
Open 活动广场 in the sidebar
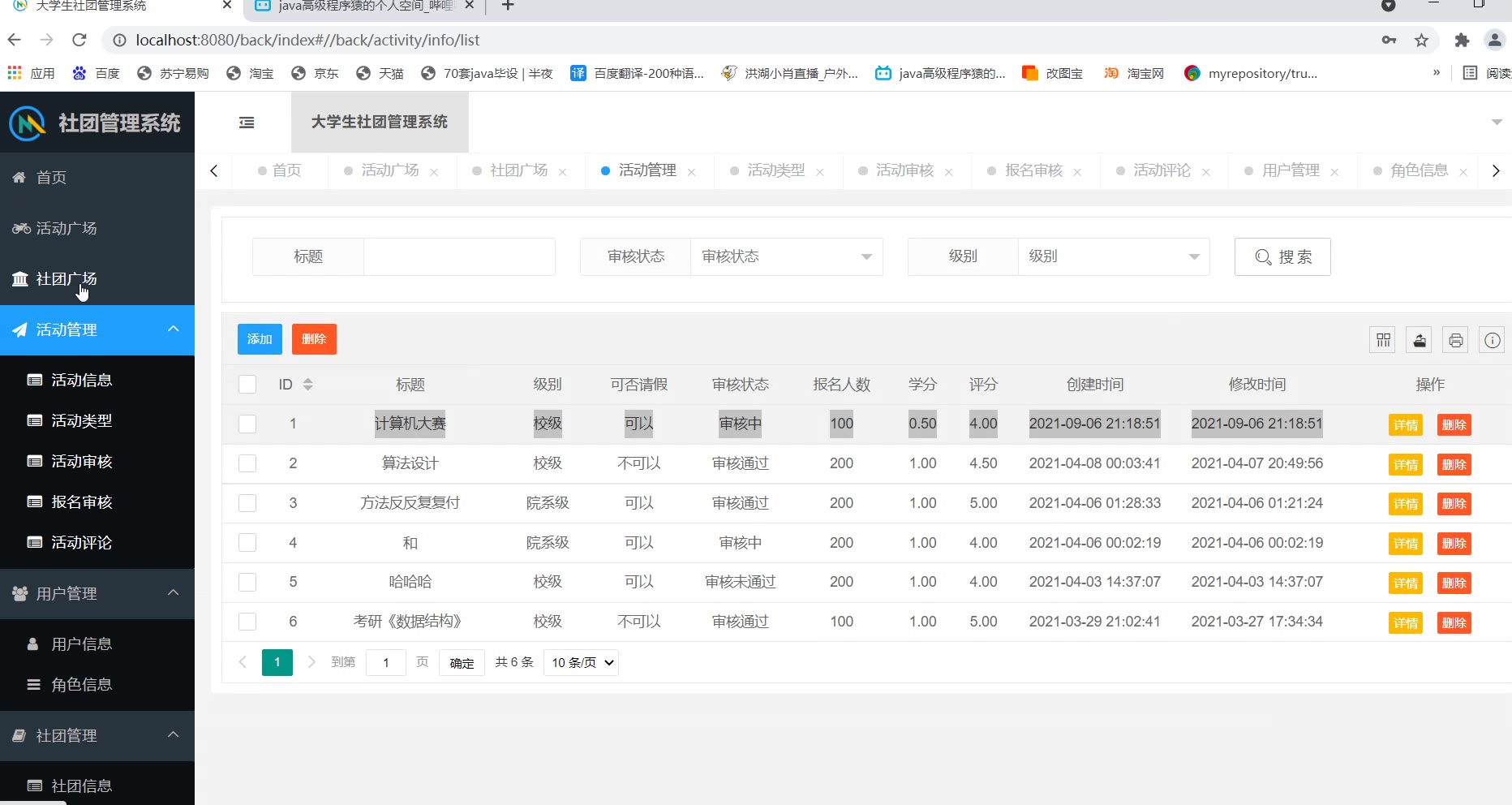(97, 229)
